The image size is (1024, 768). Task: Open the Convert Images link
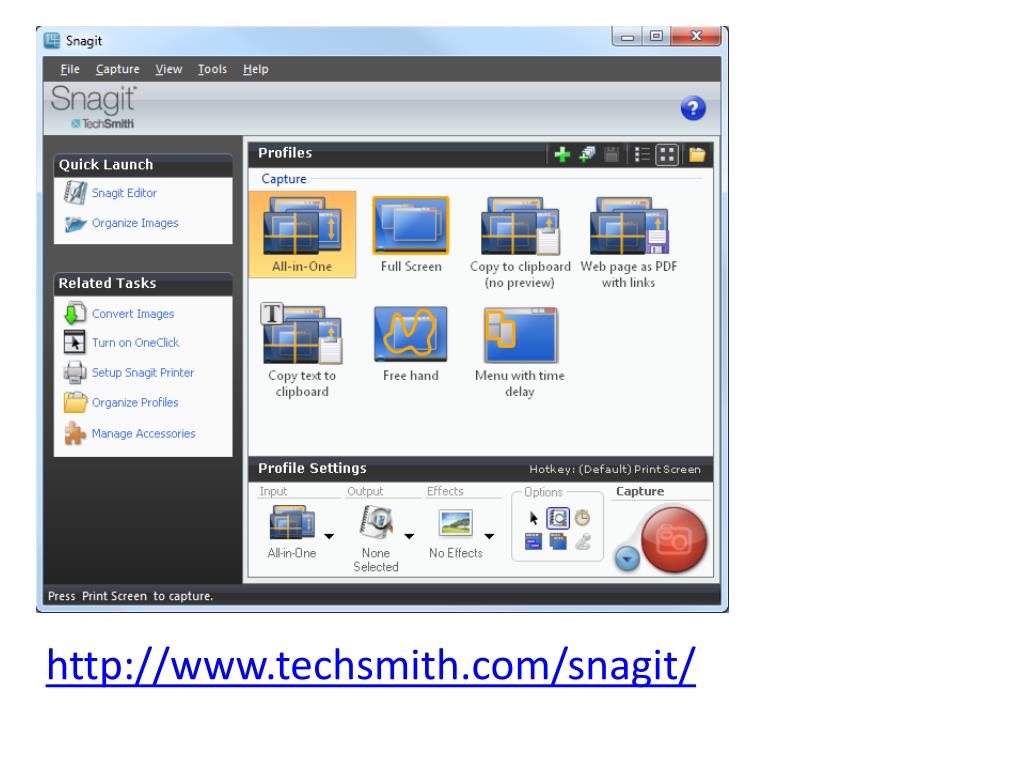coord(133,313)
